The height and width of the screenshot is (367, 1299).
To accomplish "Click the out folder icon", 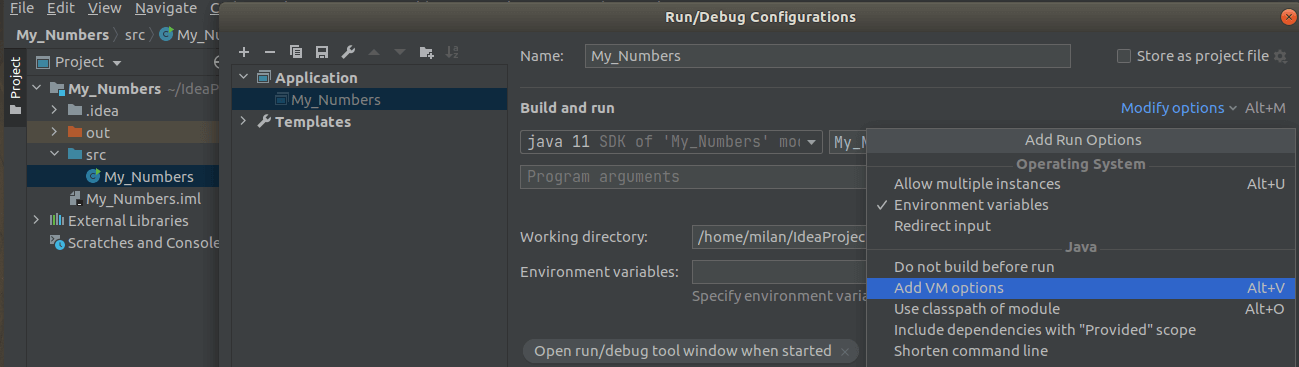I will (x=75, y=132).
